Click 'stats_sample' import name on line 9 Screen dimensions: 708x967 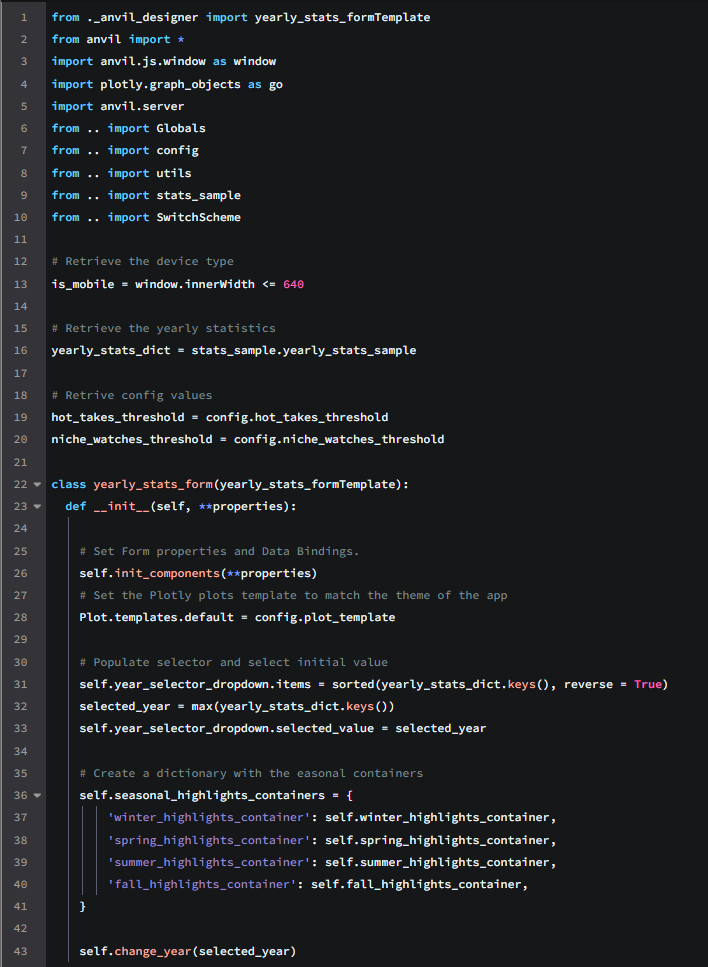point(199,195)
